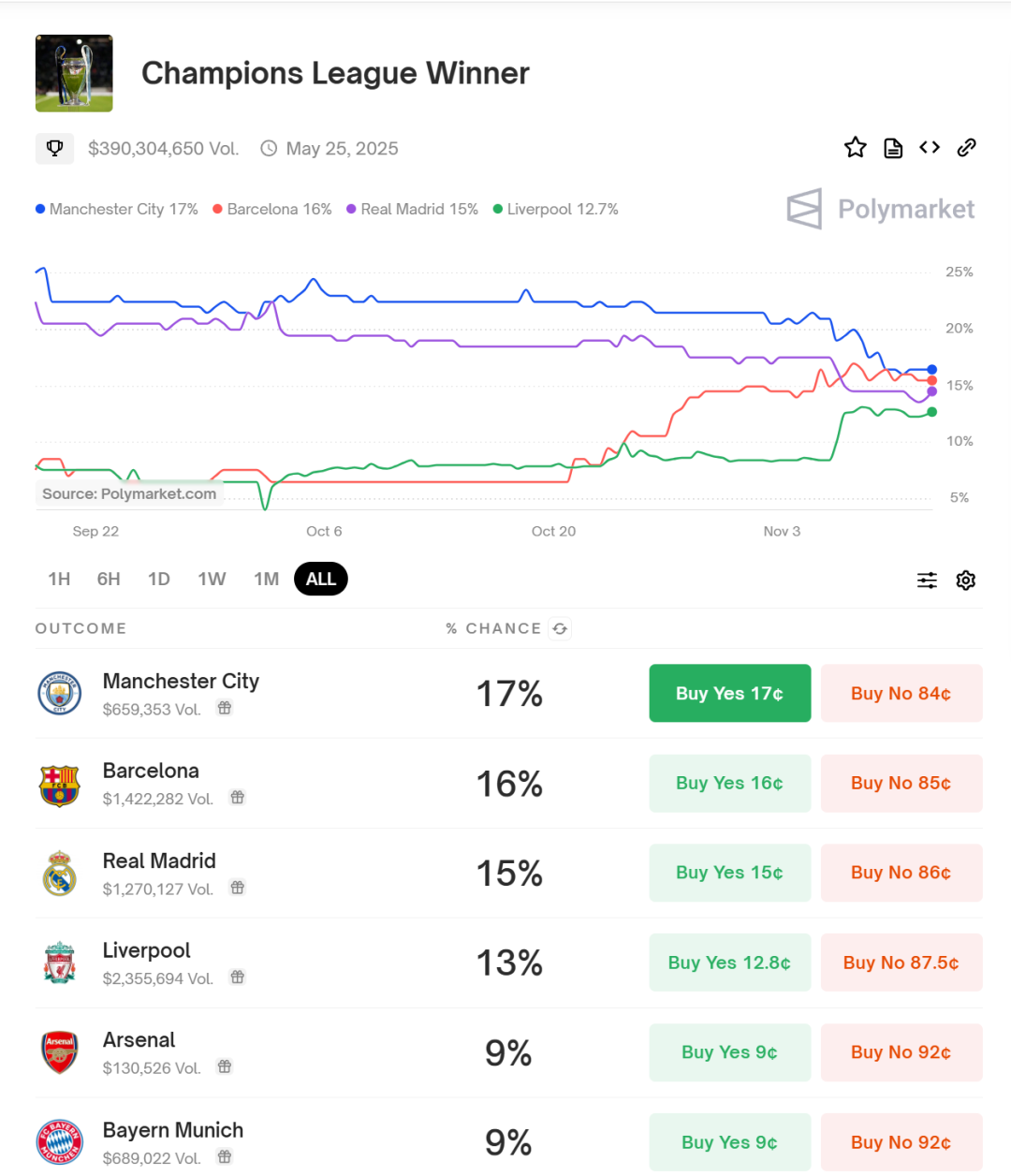The image size is (1011, 1176).
Task: Select the 1H time range
Action: click(59, 580)
